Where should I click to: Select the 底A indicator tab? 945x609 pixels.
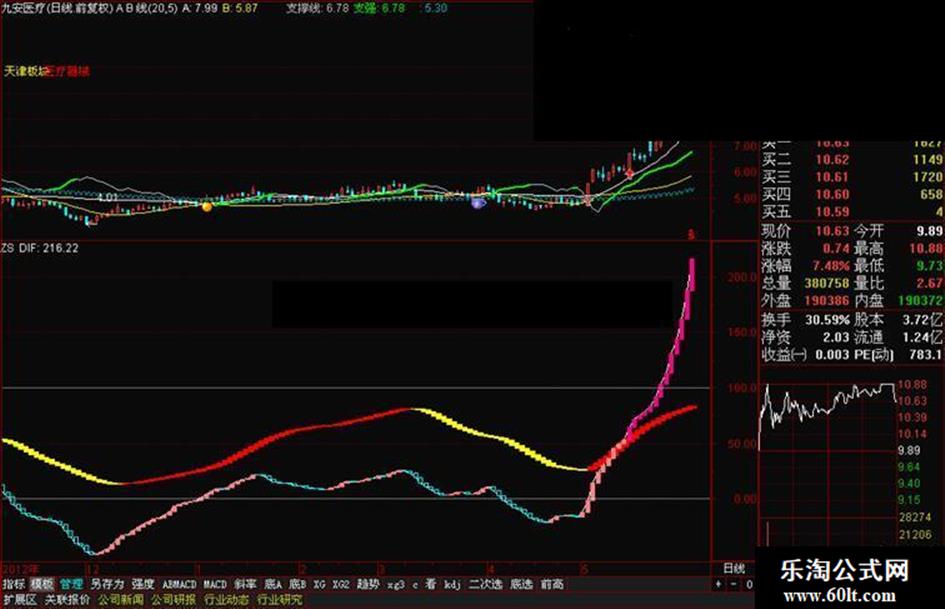pos(273,584)
